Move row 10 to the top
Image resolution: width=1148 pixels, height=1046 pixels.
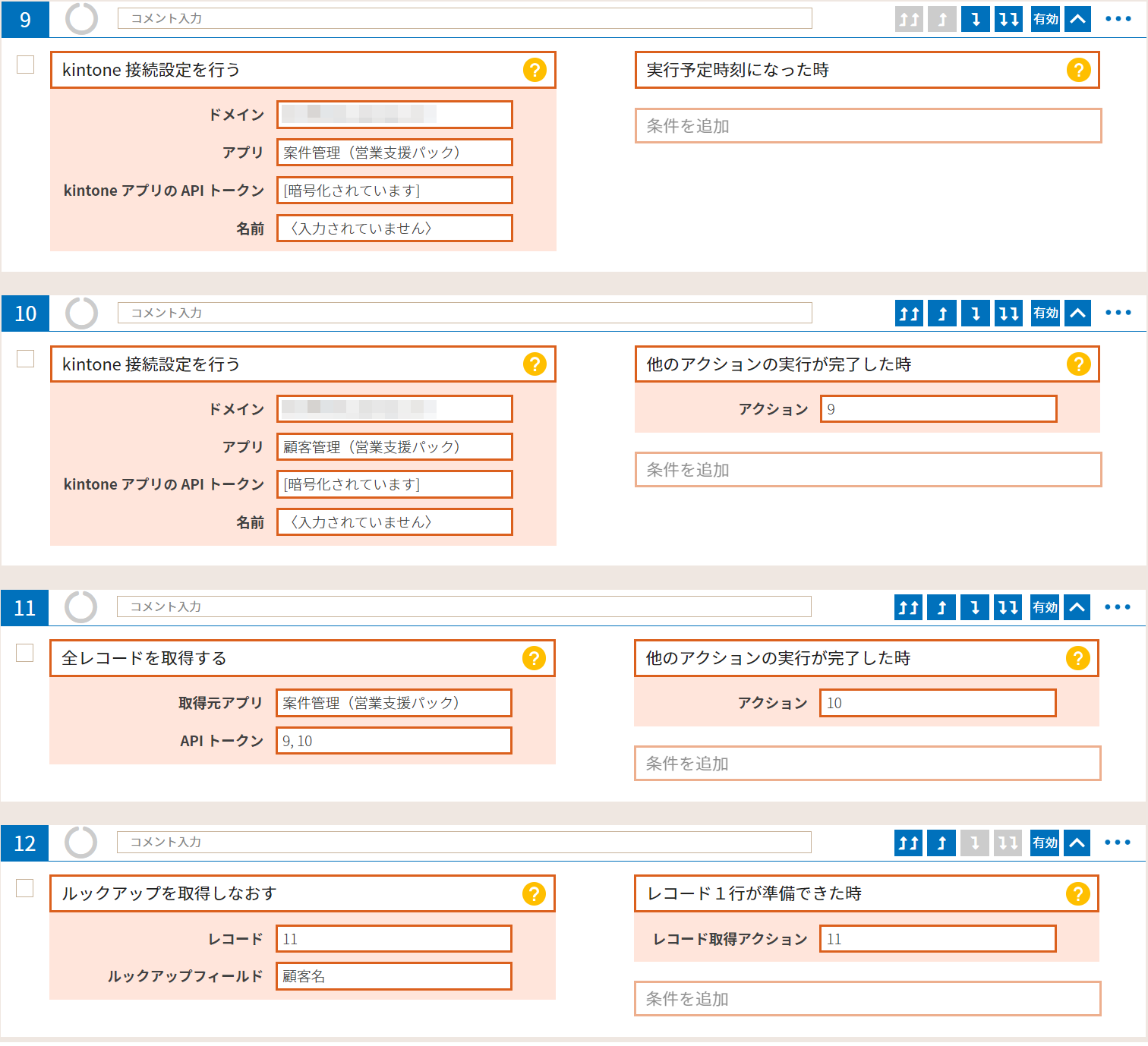[x=910, y=313]
